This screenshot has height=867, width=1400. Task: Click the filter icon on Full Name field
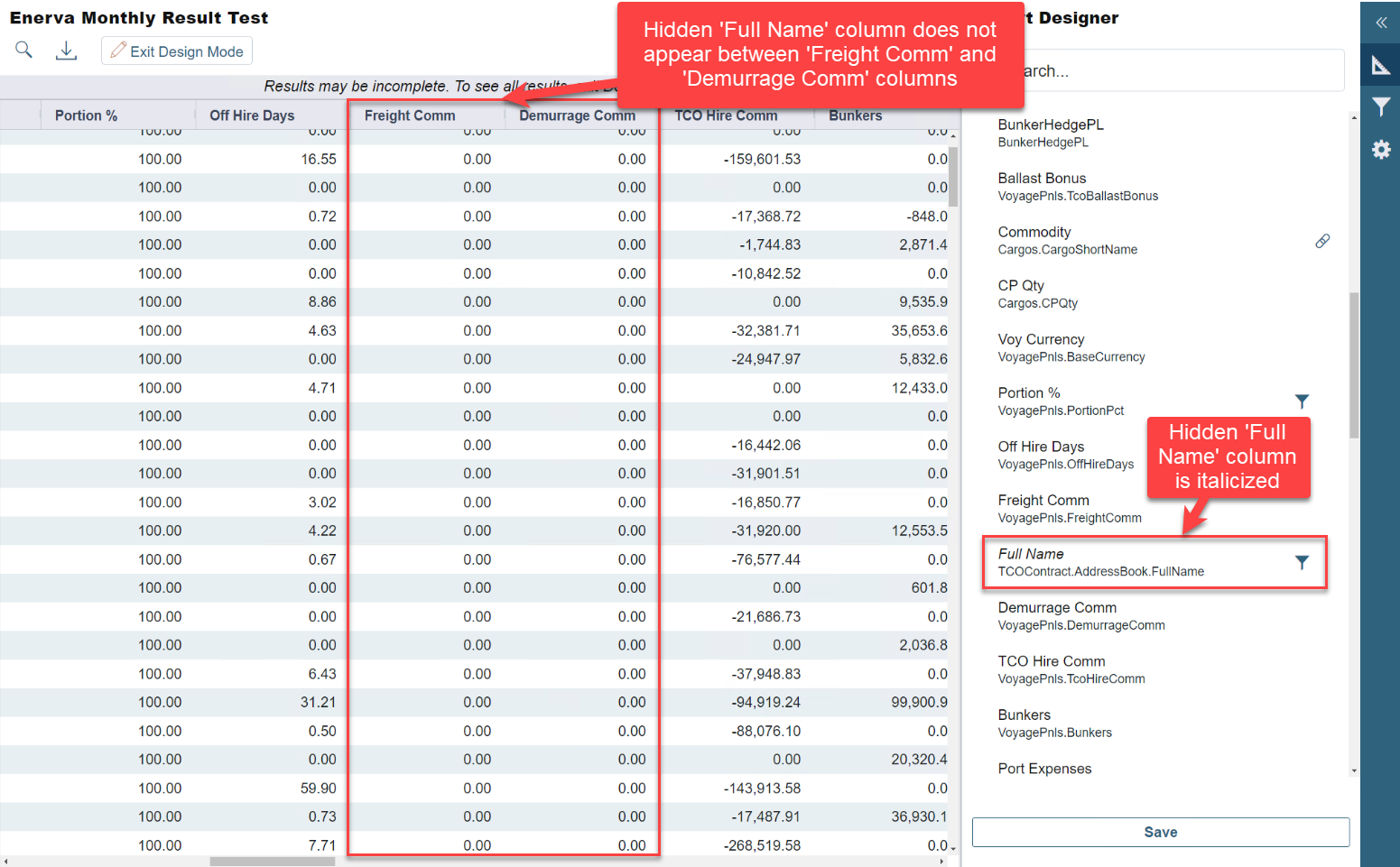(1302, 562)
